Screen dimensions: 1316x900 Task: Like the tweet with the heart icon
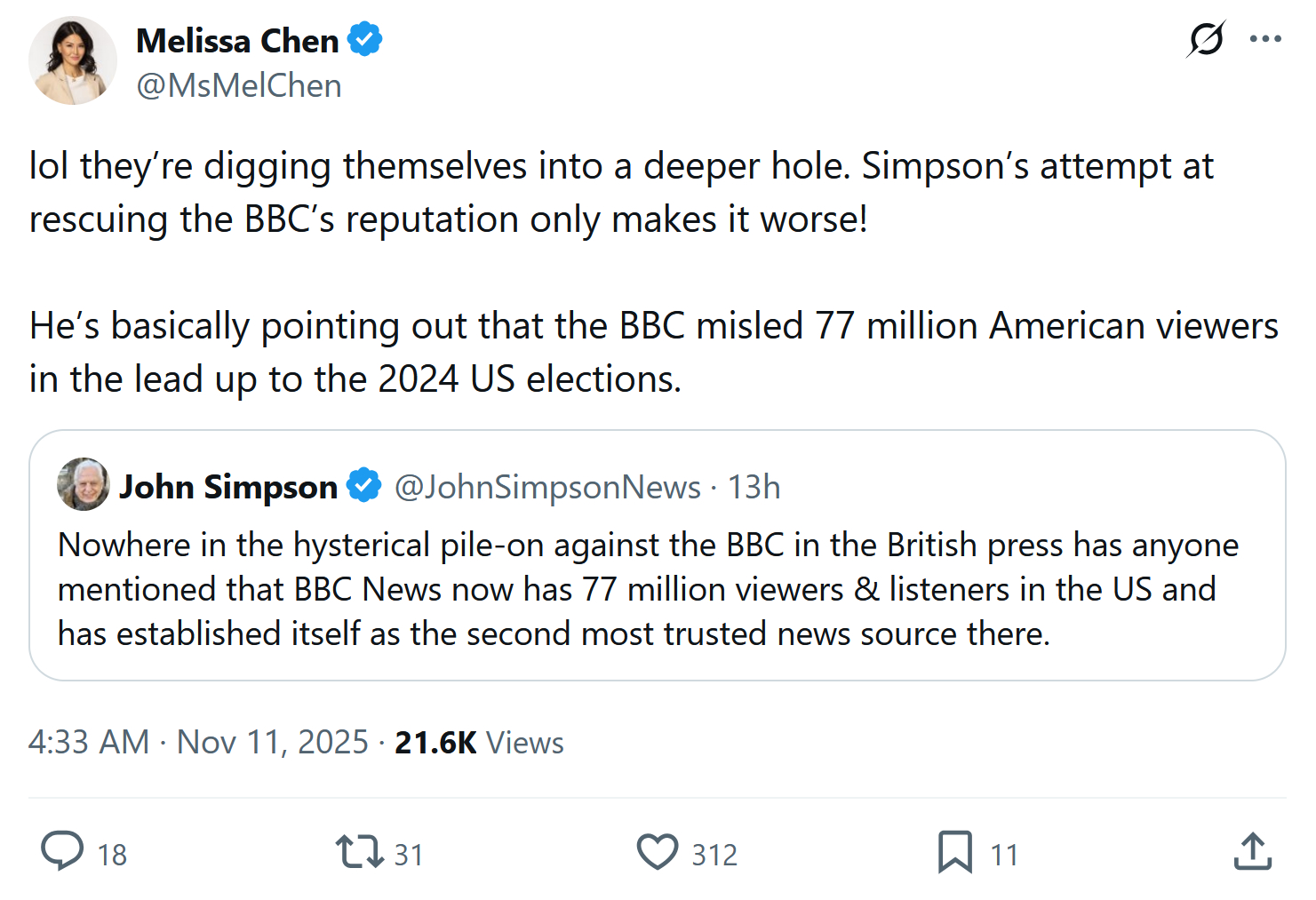pos(658,851)
